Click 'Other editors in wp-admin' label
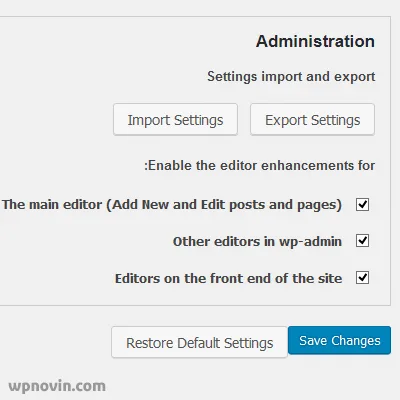This screenshot has height=400, width=400. 257,241
